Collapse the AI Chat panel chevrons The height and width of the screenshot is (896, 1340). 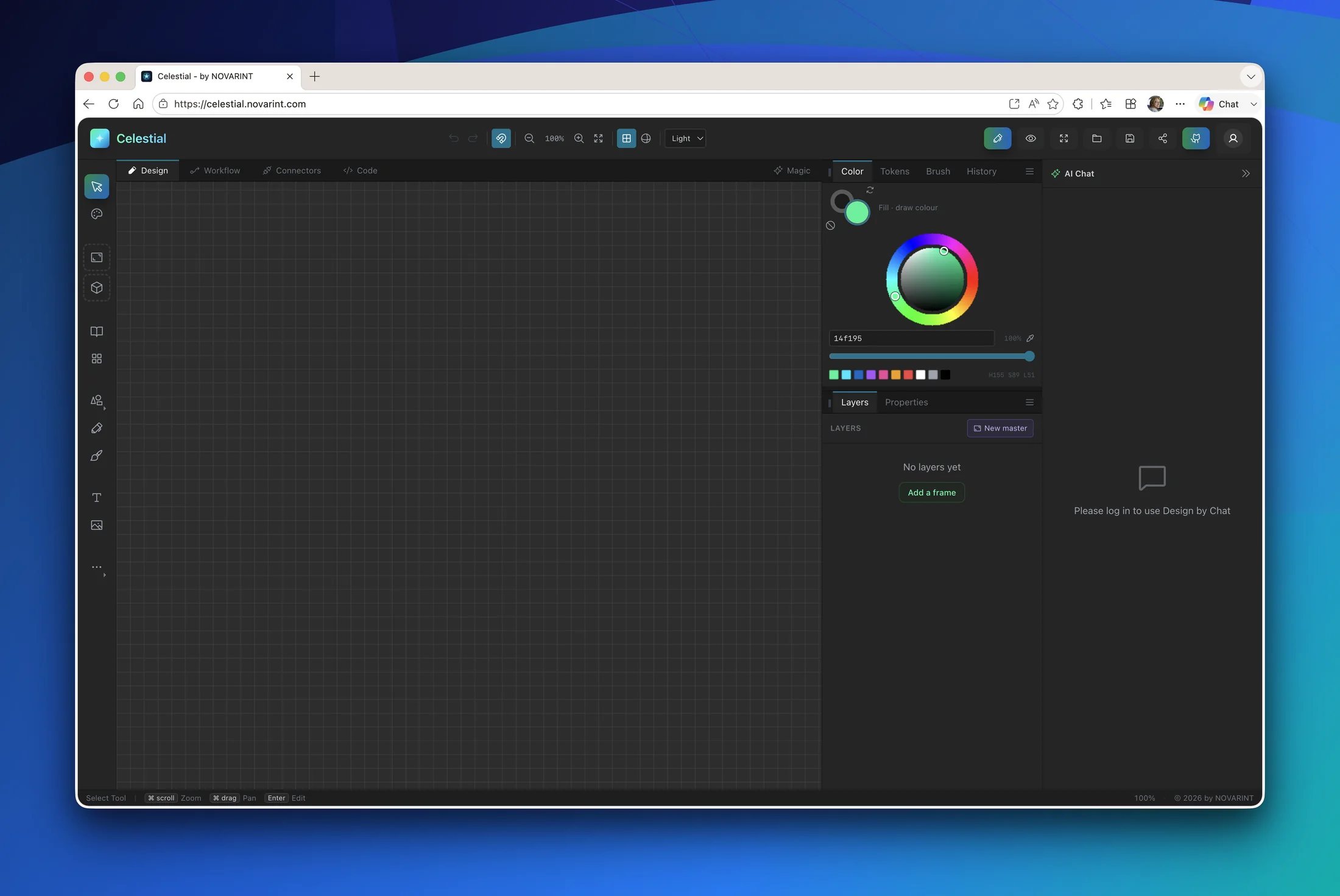point(1246,174)
